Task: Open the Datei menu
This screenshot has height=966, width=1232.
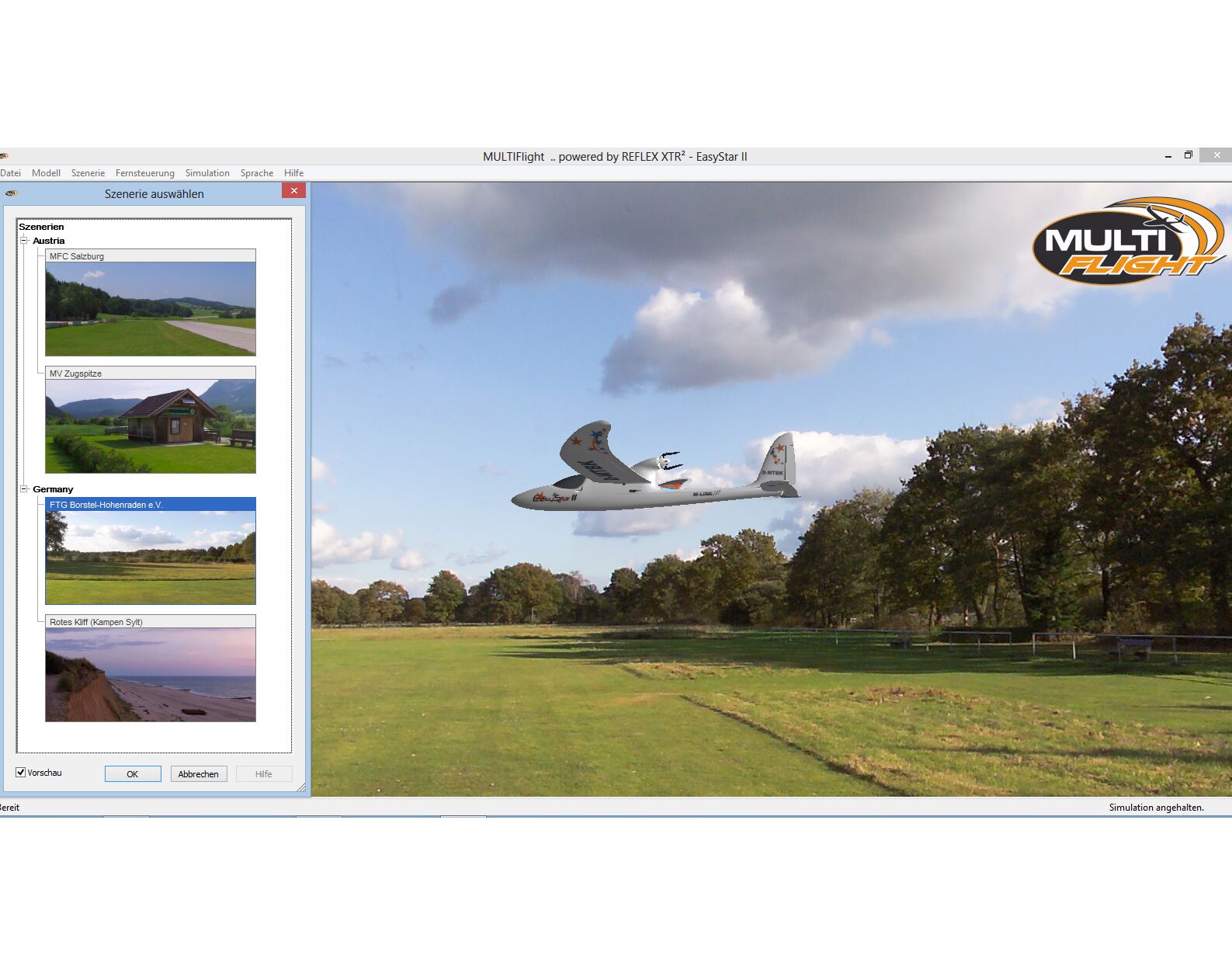Action: (10, 173)
